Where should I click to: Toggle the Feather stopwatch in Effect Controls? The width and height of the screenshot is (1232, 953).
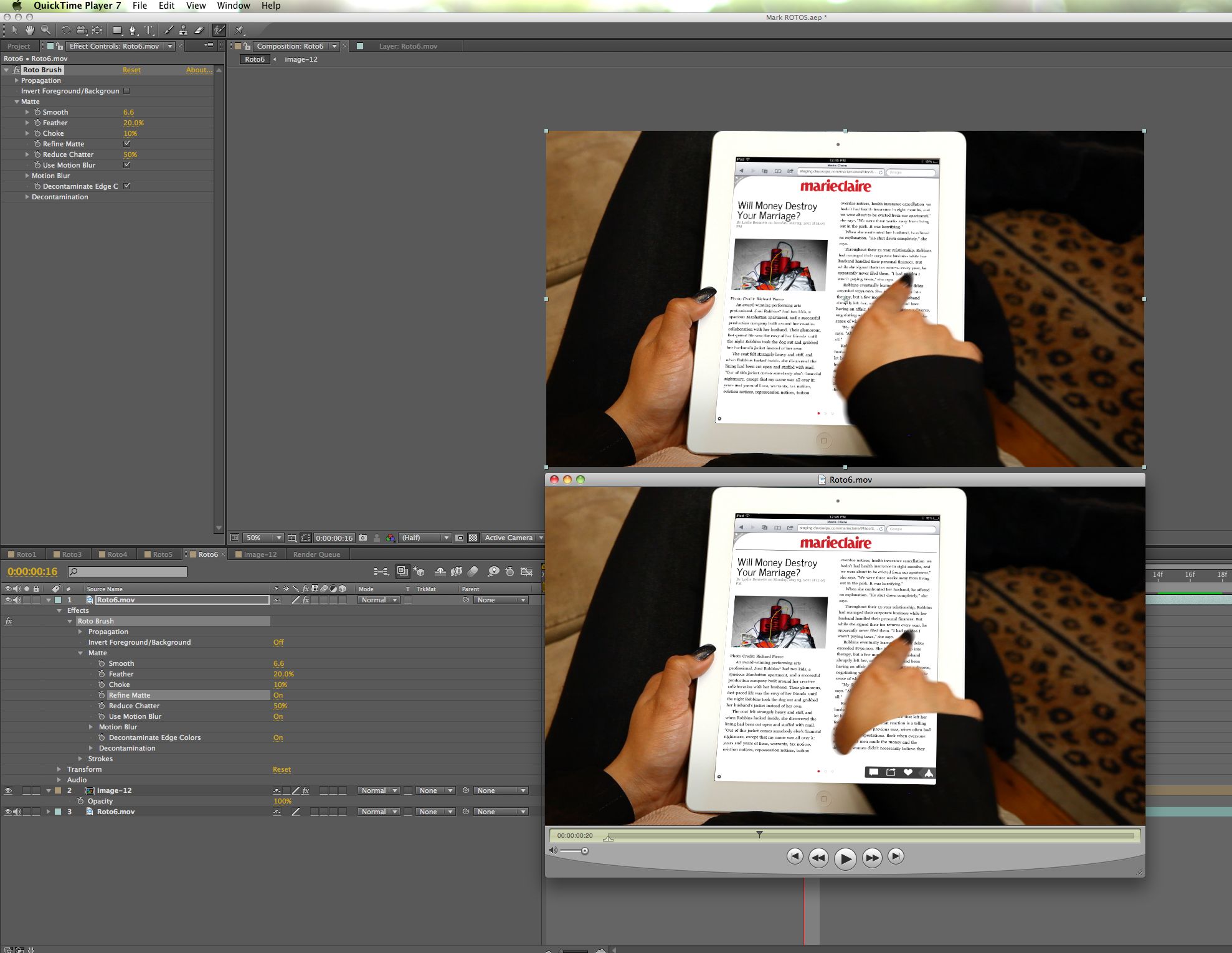point(37,123)
